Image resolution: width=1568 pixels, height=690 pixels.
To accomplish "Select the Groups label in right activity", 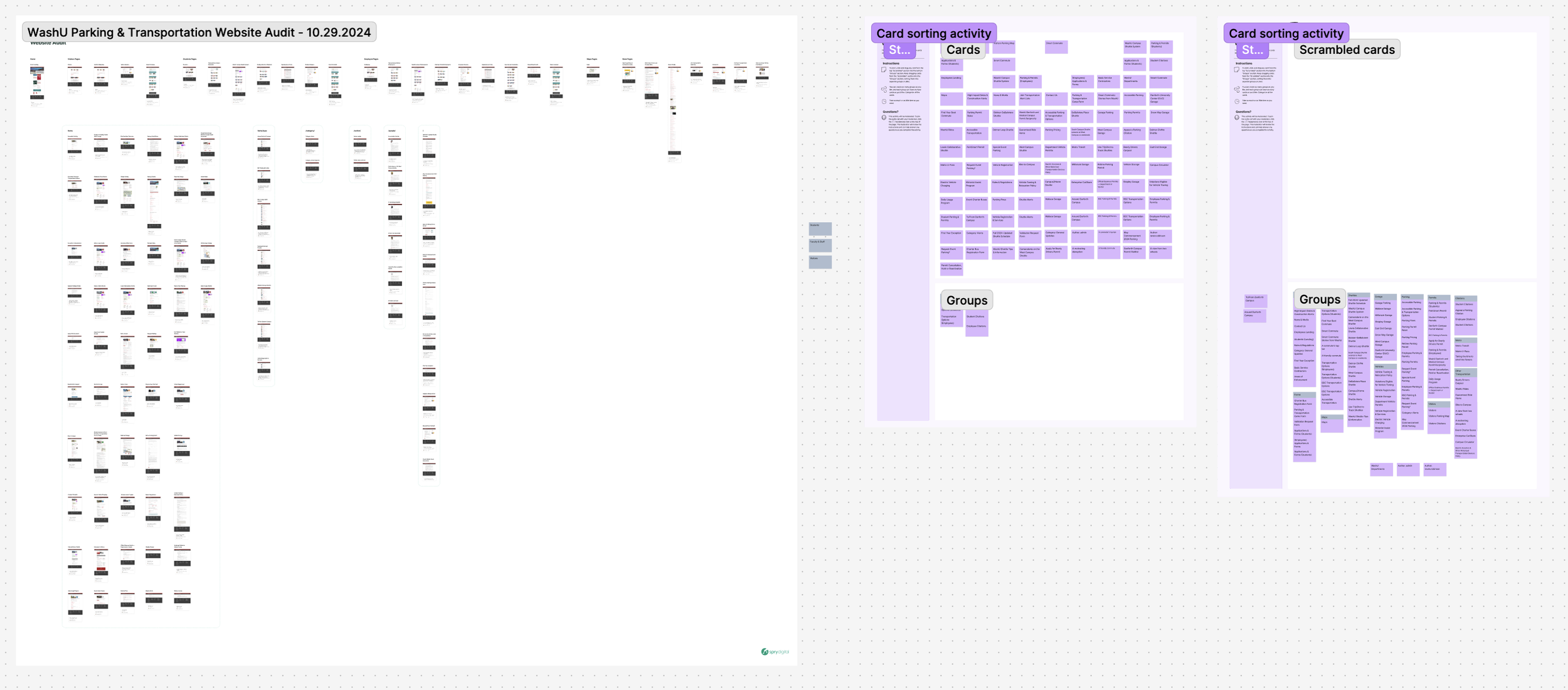I will (x=1319, y=300).
